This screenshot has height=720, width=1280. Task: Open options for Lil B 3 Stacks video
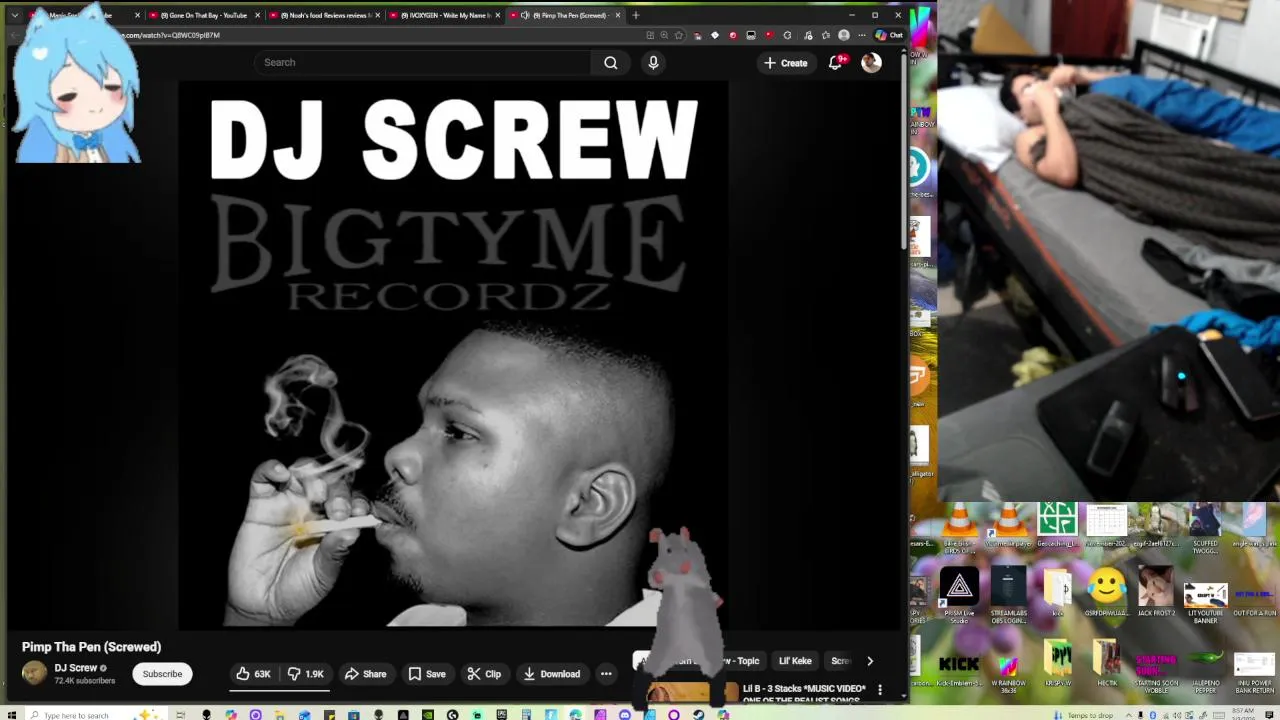click(x=880, y=690)
